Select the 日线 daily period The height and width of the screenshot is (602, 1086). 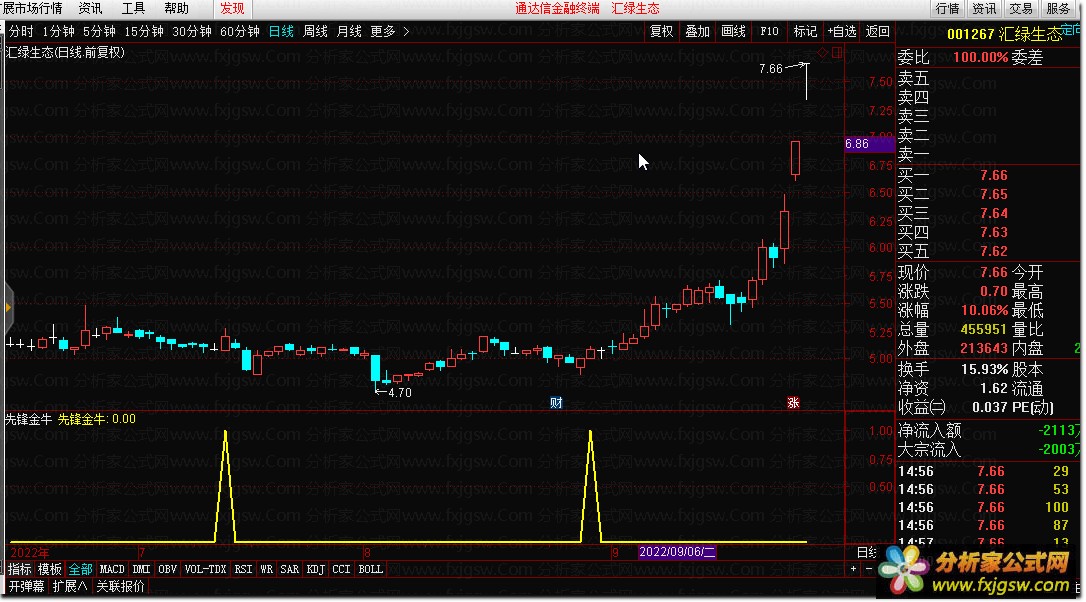pos(281,31)
